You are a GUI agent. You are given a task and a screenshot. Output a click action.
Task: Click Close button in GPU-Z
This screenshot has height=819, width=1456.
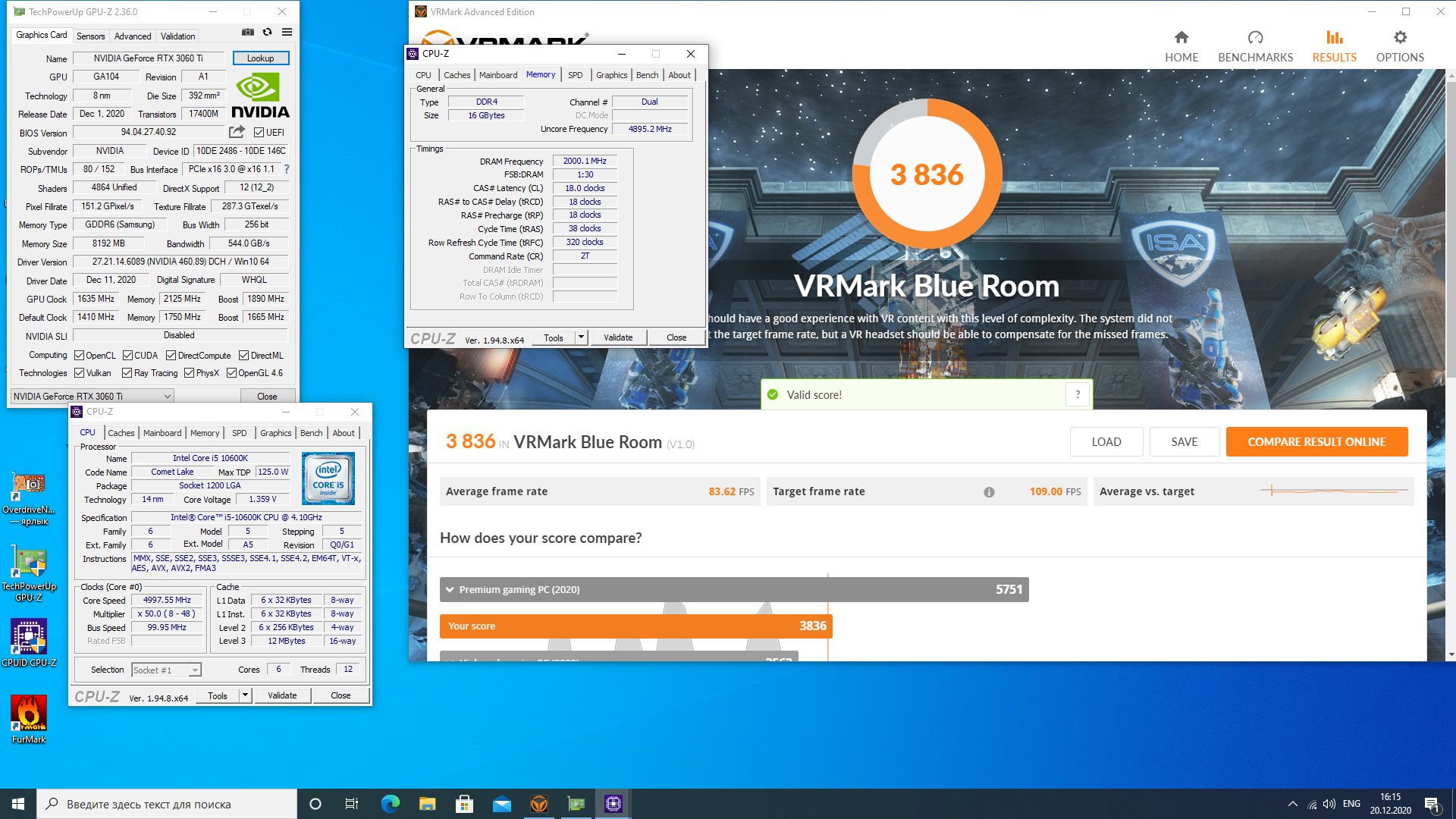click(x=267, y=397)
